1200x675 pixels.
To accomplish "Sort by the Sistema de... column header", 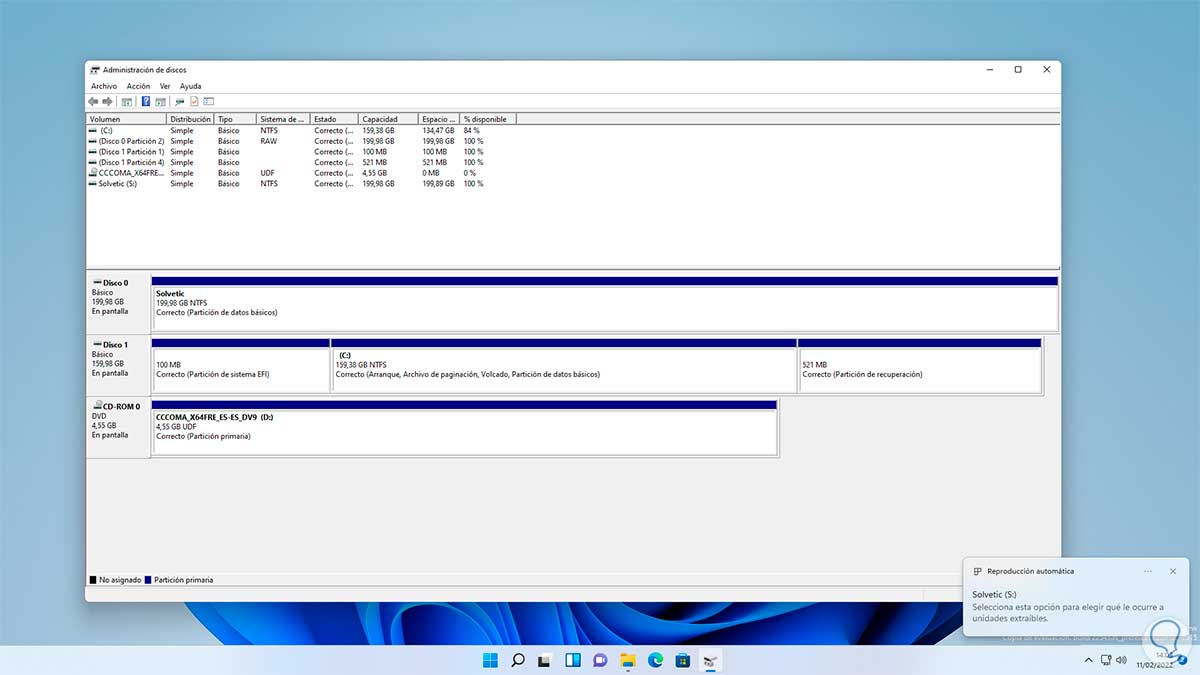I will [x=284, y=119].
